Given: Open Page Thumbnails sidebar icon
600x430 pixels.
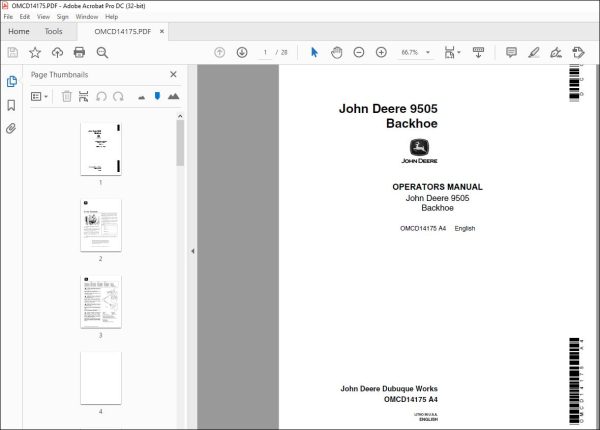Looking at the screenshot, I should [12, 81].
